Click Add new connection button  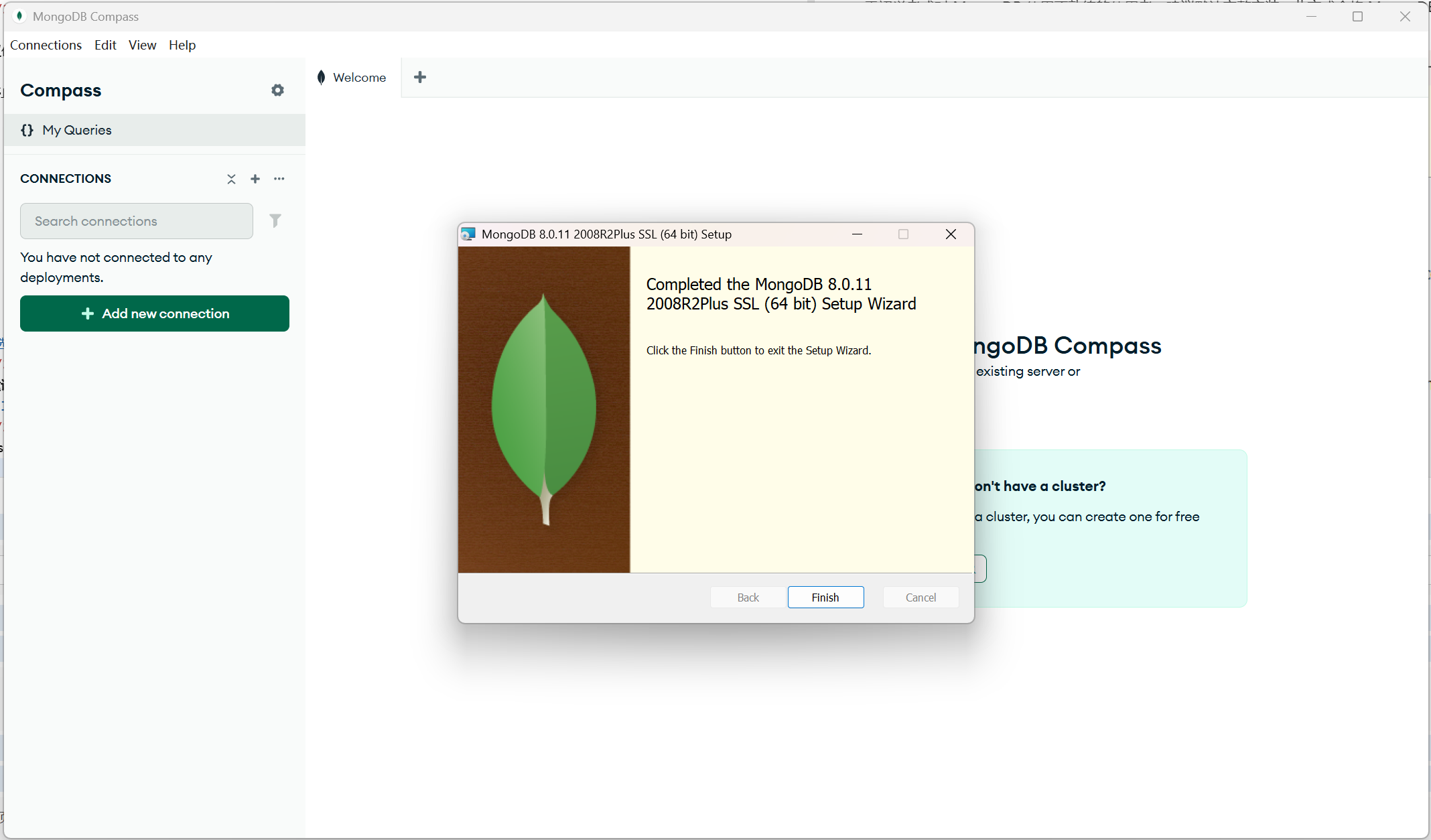tap(155, 313)
